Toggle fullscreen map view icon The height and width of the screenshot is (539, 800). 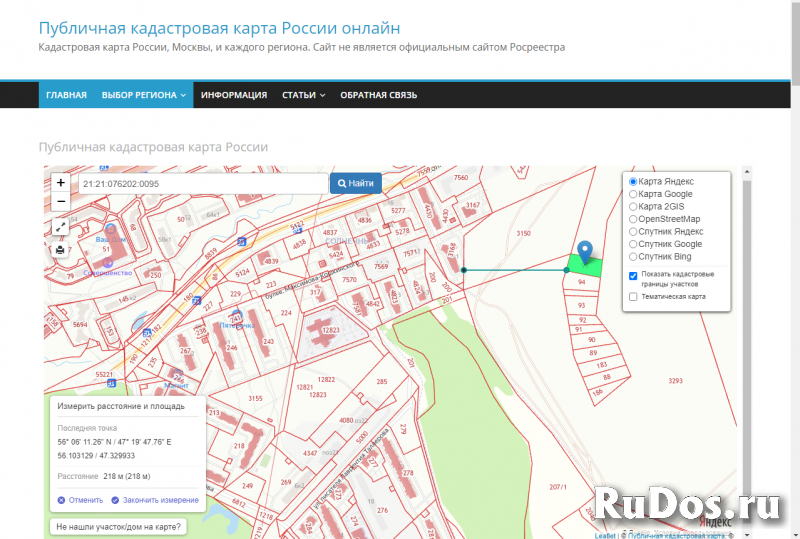pos(60,227)
